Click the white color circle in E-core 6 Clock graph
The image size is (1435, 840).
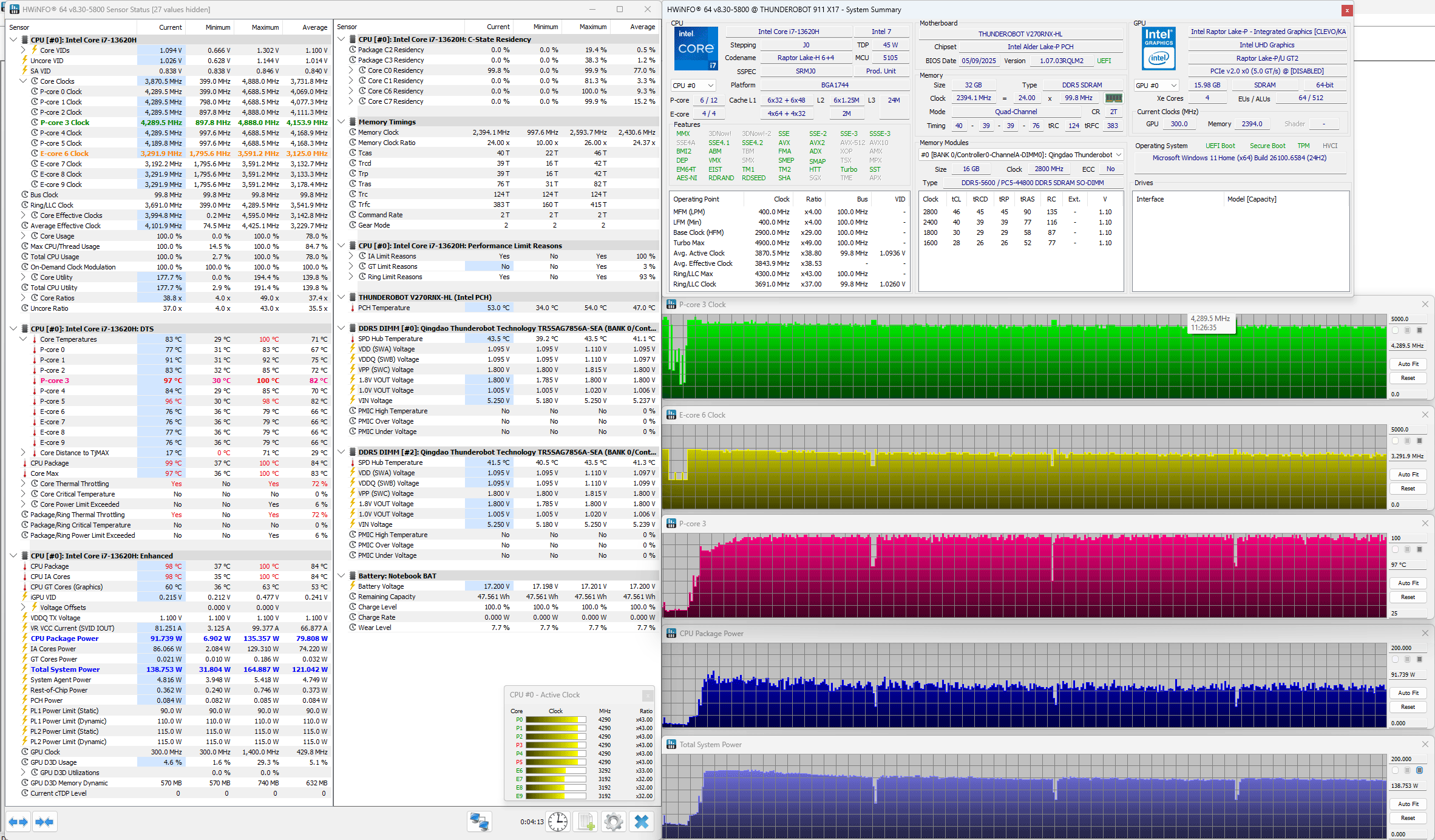[1395, 441]
